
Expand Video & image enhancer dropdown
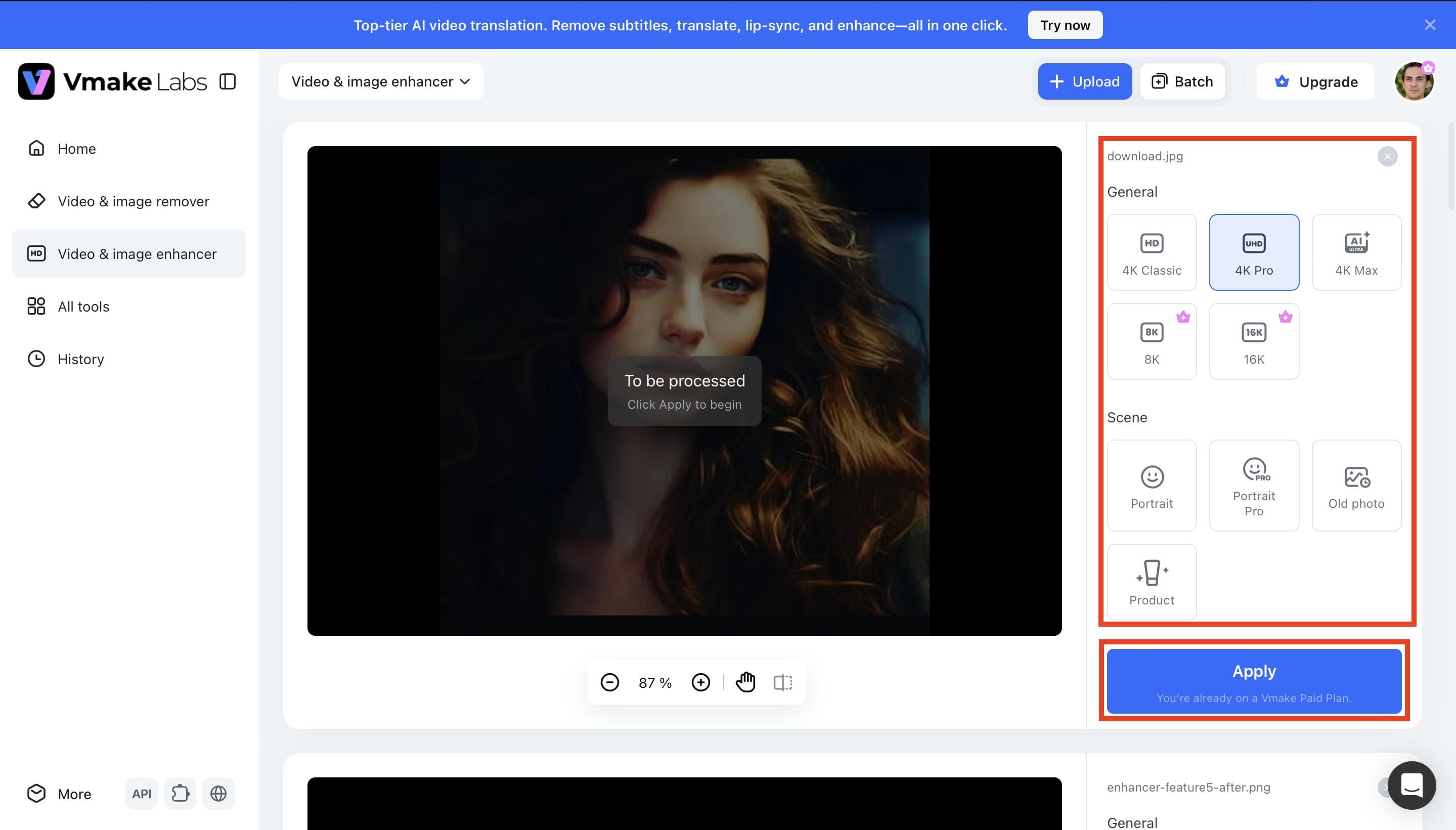click(381, 81)
